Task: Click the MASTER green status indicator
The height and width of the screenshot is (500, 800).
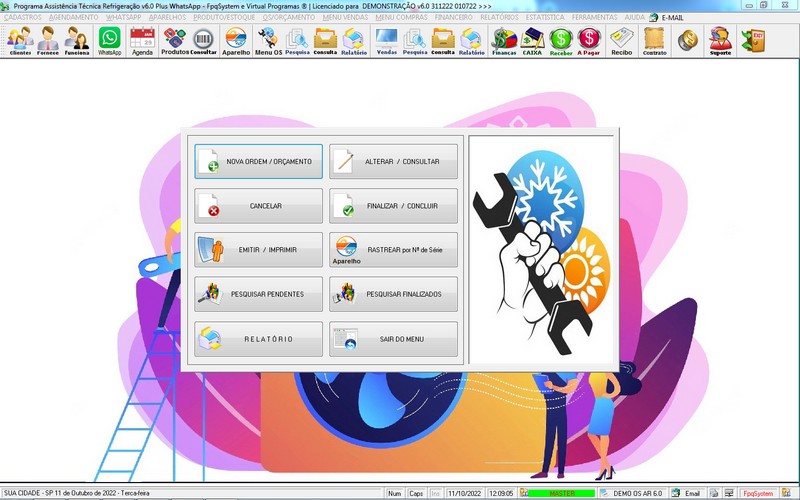Action: tap(561, 493)
